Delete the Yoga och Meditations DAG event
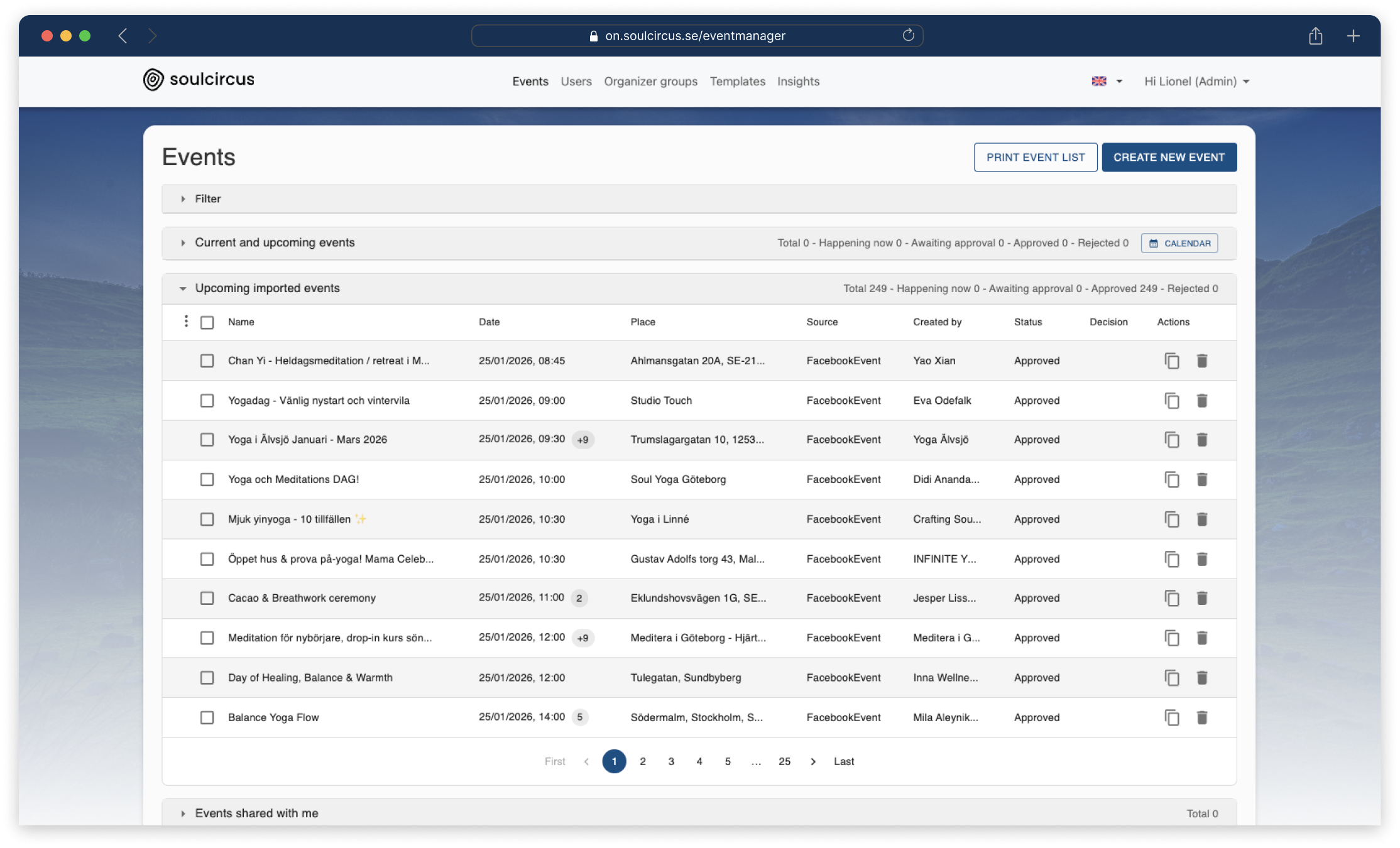 (x=1201, y=480)
